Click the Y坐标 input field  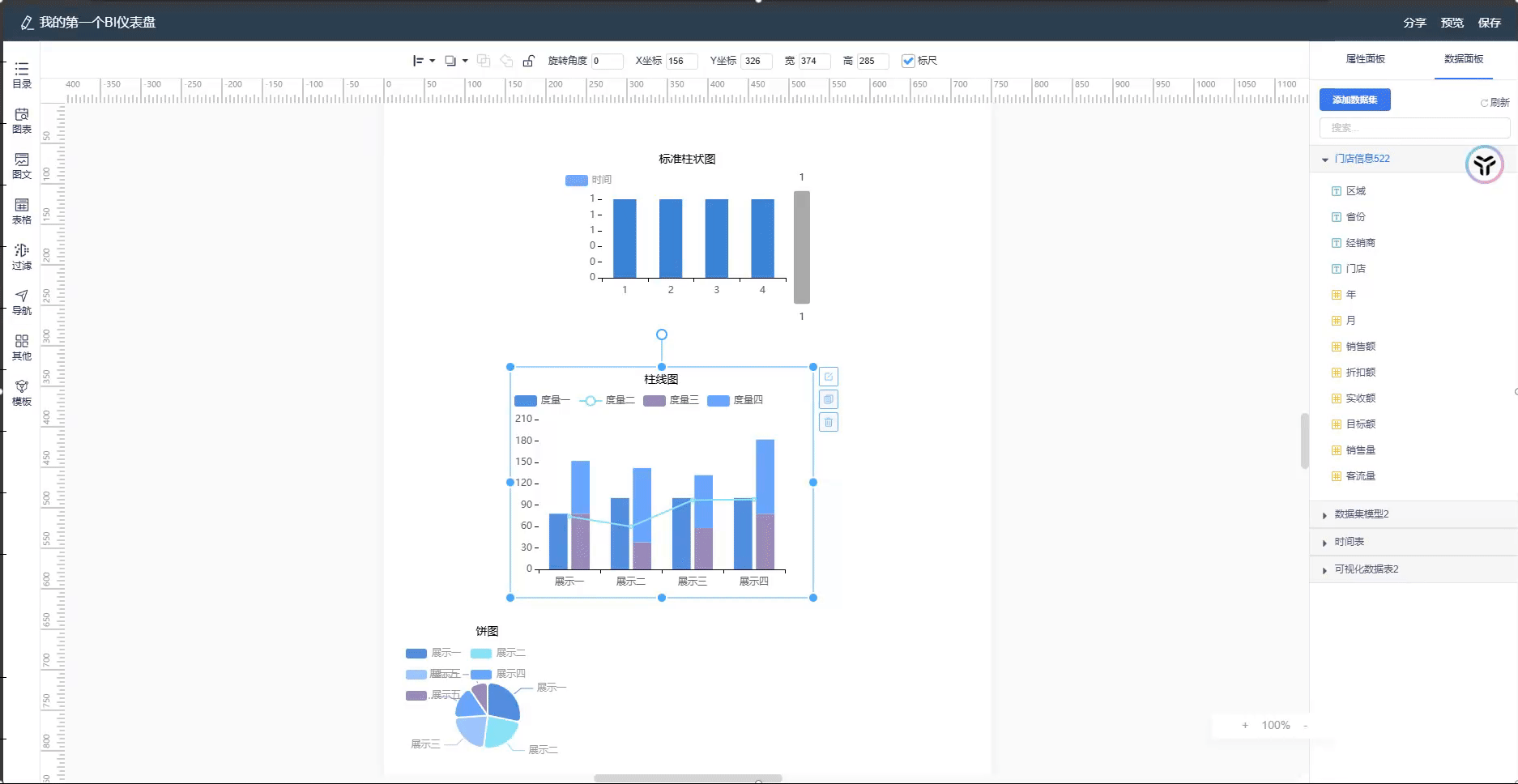756,61
